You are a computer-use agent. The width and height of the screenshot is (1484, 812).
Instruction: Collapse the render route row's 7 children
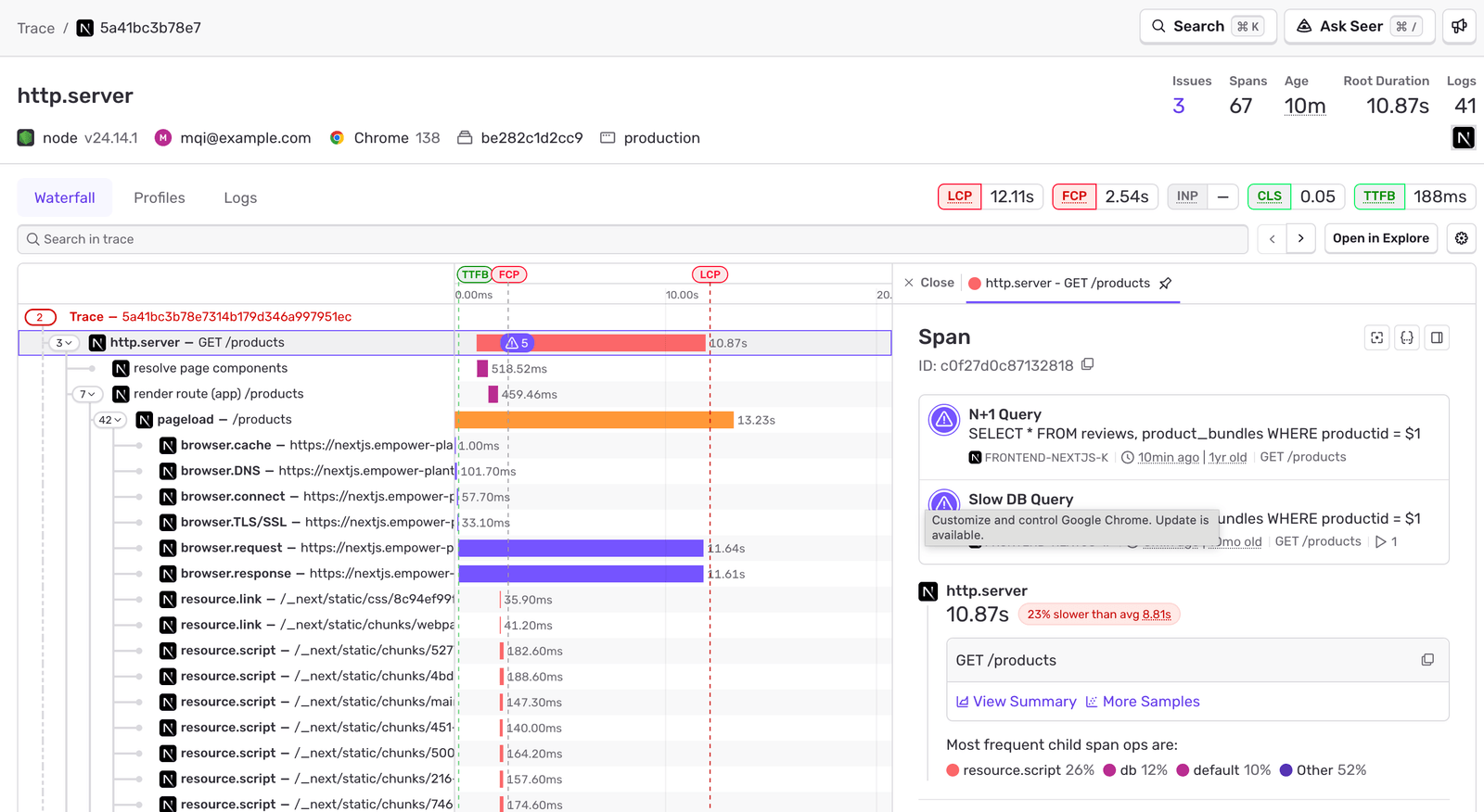88,394
